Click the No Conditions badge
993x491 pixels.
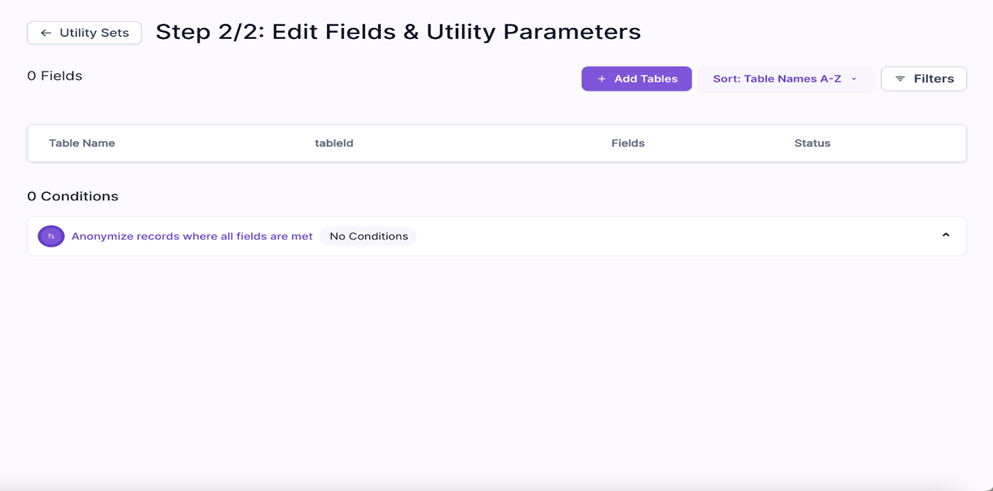369,236
